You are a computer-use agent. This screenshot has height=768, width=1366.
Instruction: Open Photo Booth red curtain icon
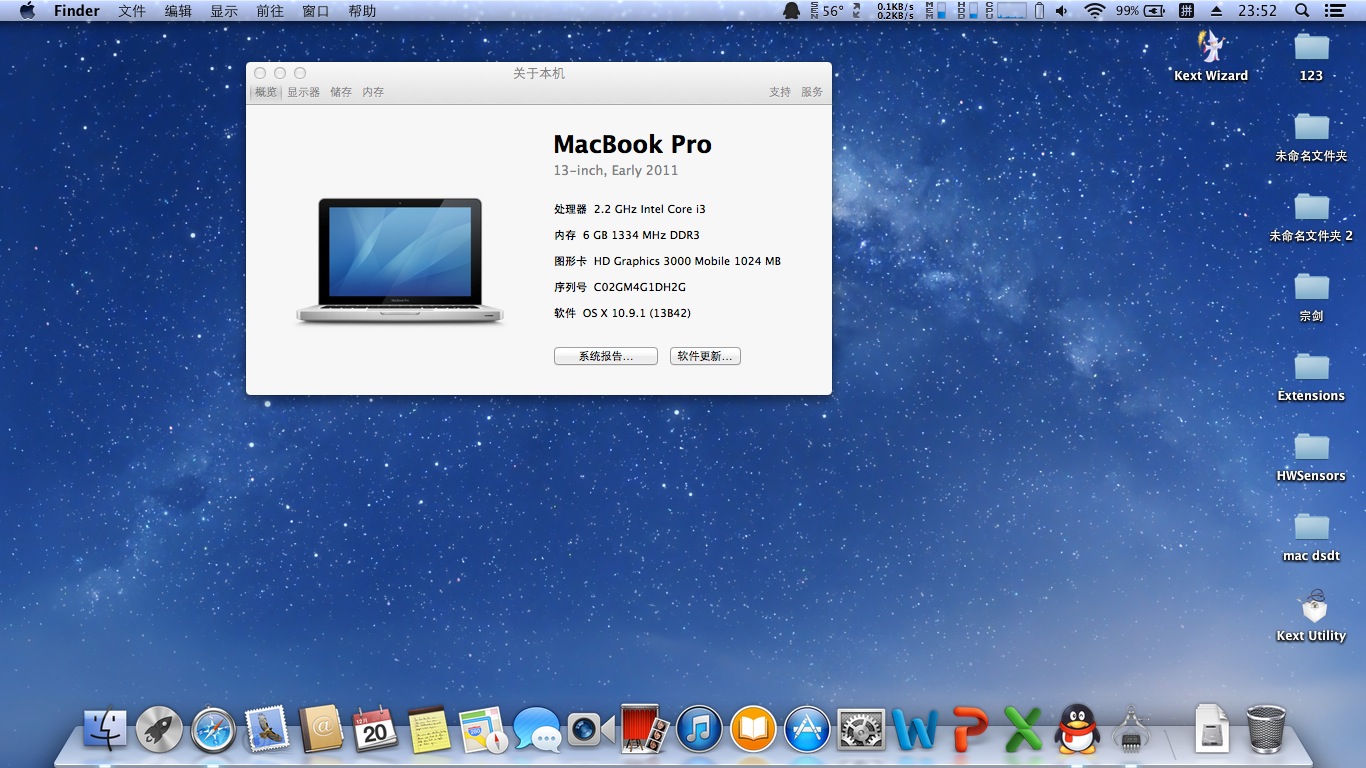click(645, 729)
